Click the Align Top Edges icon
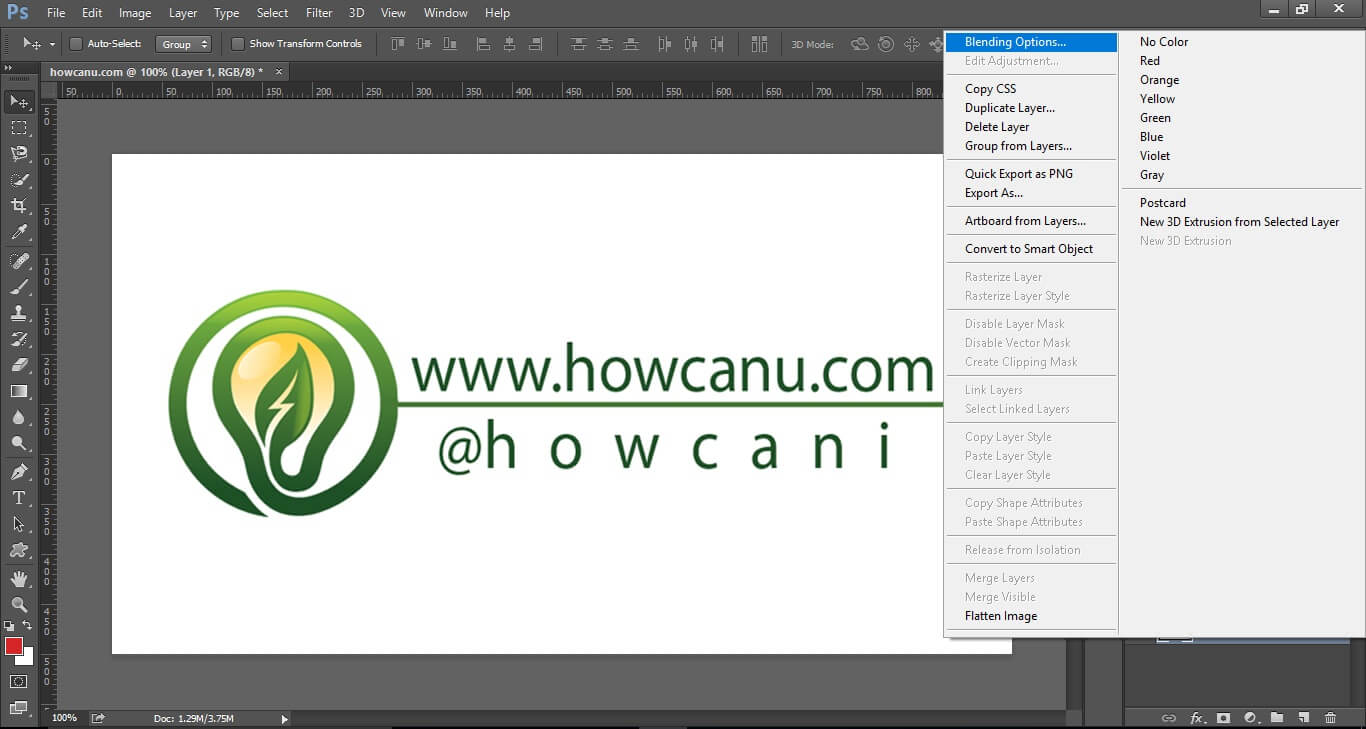1366x729 pixels. point(398,44)
